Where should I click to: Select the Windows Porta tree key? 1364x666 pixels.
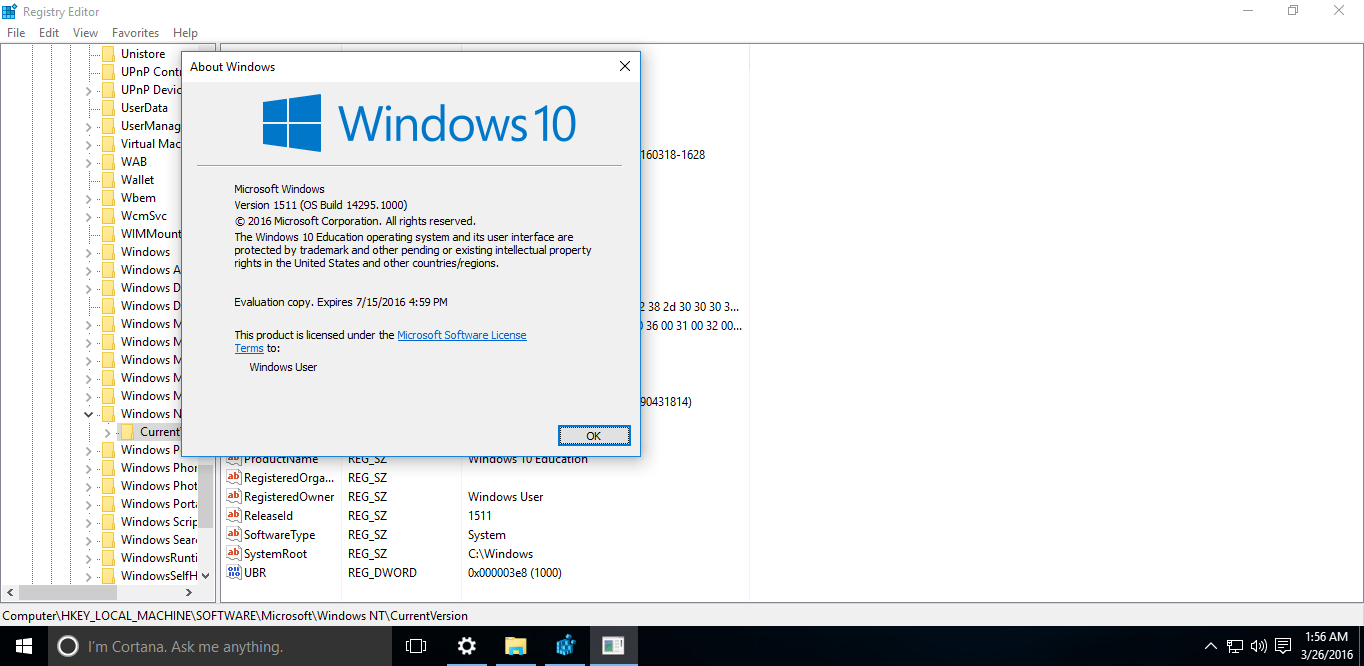tap(159, 504)
